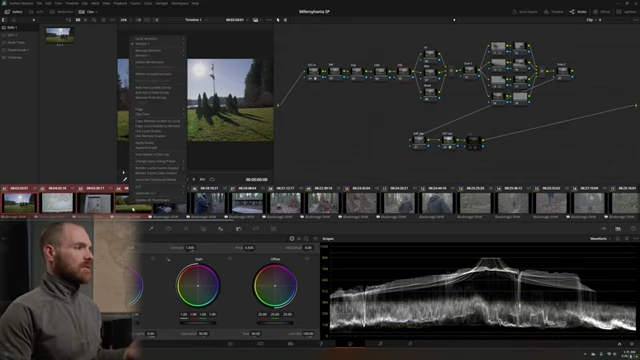640x360 pixels.
Task: Expand the Flags submenu
Action: click(x=158, y=109)
